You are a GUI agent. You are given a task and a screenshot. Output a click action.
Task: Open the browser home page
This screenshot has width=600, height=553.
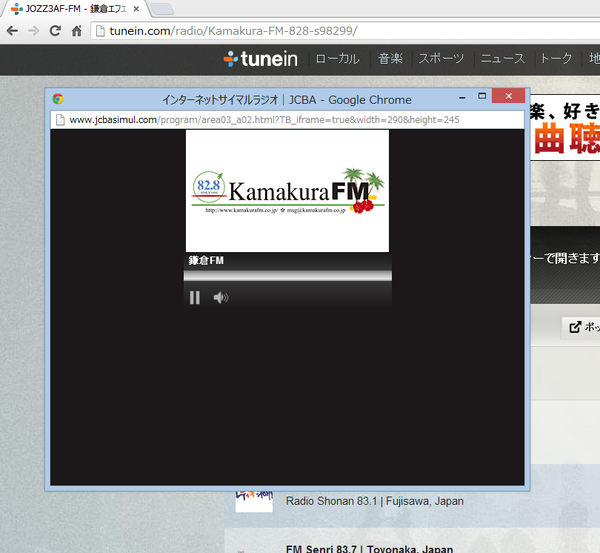77,31
